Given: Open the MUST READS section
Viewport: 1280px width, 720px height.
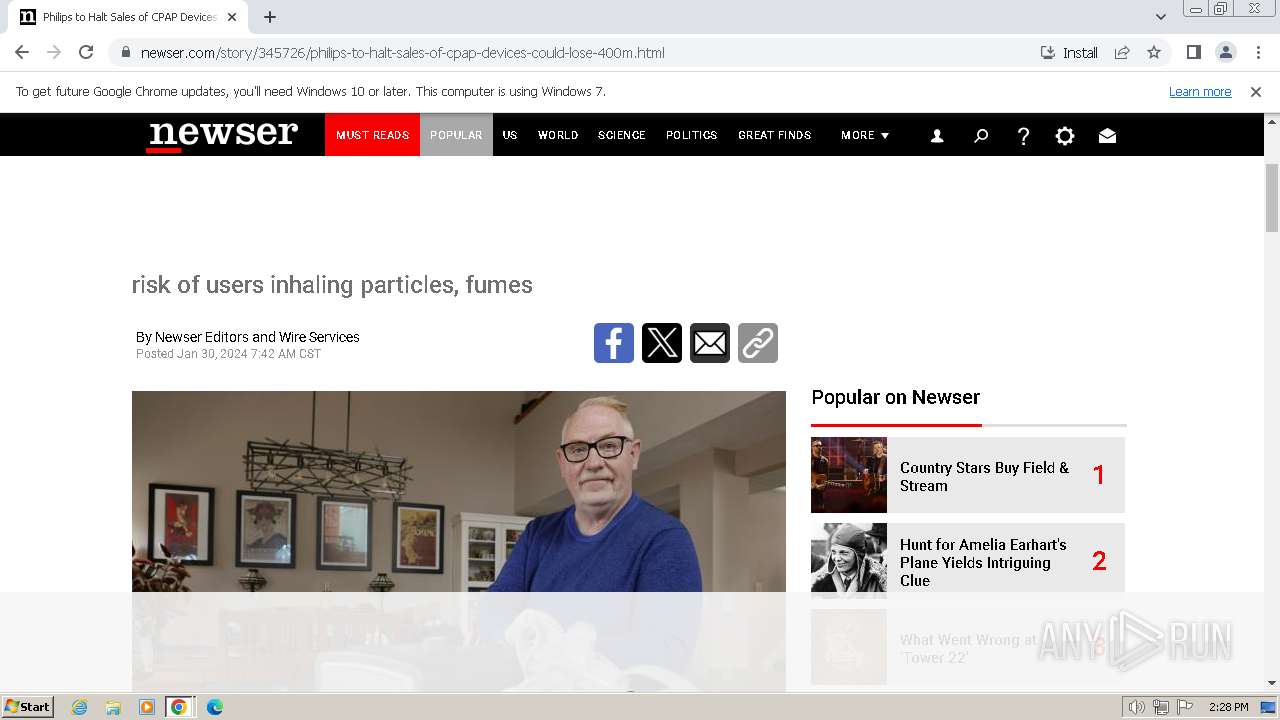Looking at the screenshot, I should click(372, 135).
